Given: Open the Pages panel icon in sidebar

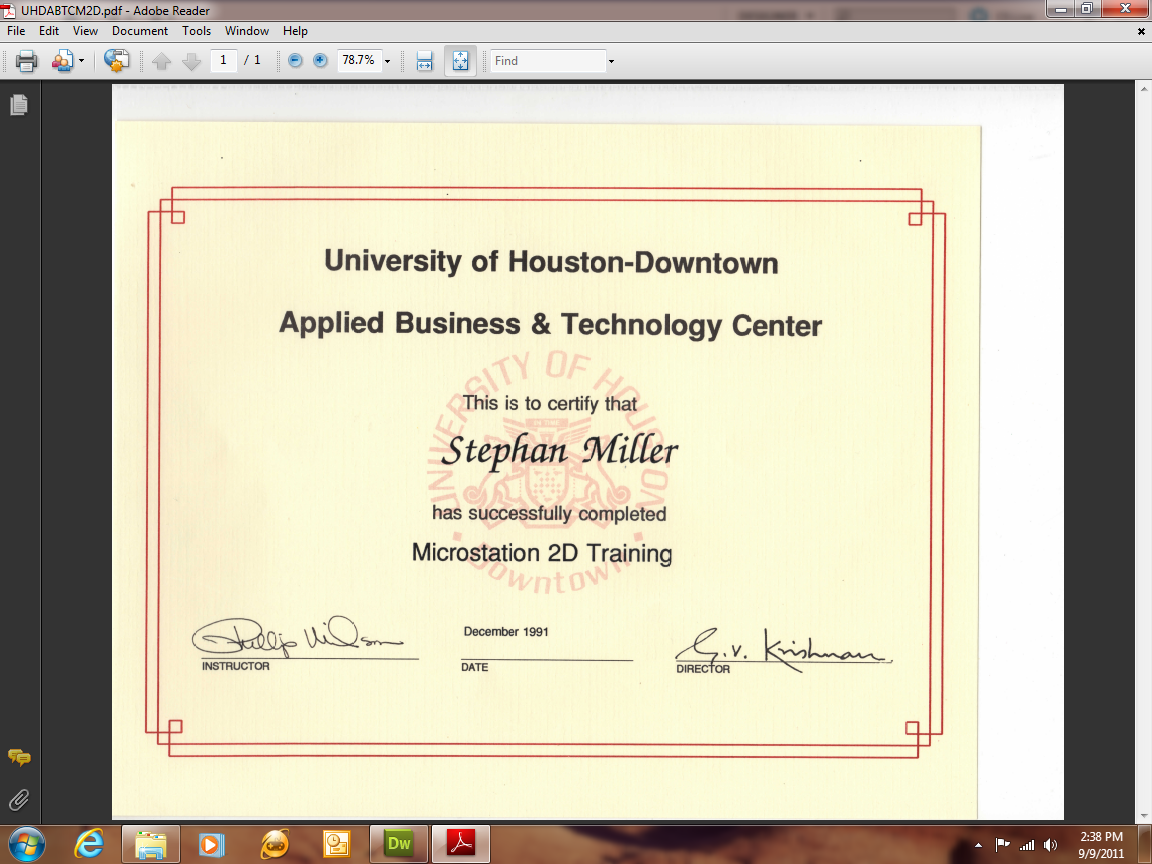Looking at the screenshot, I should click(x=19, y=104).
